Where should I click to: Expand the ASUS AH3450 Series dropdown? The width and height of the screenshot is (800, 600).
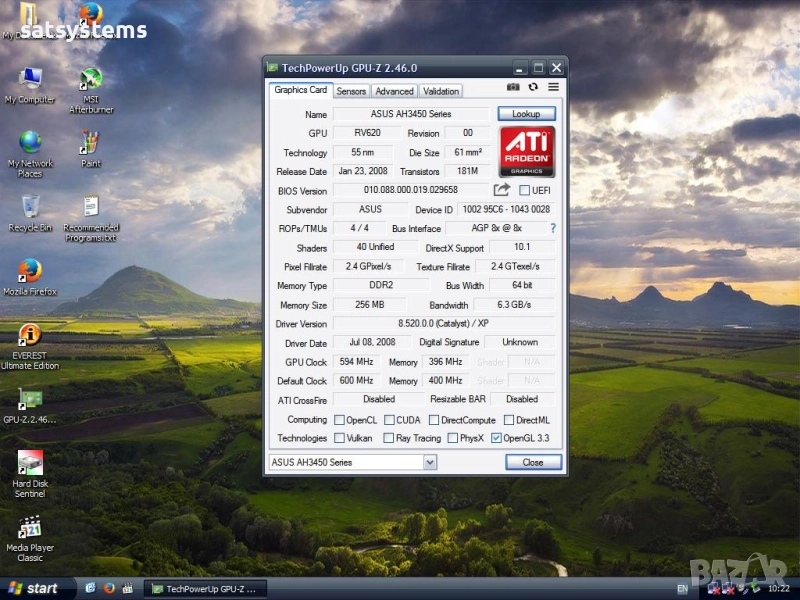point(430,462)
